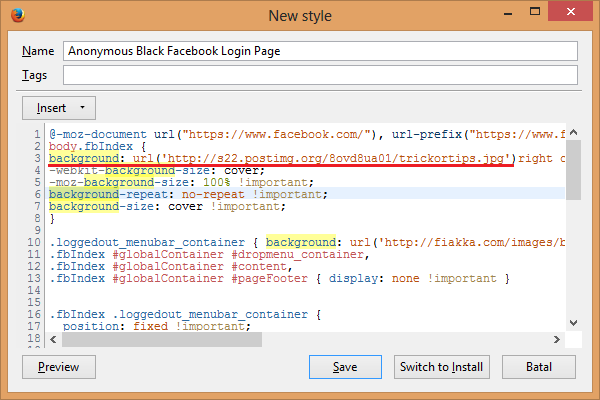Screen dimensions: 600x400
Task: Click 'background-size: cover !important' line
Action: pyautogui.click(x=167, y=206)
